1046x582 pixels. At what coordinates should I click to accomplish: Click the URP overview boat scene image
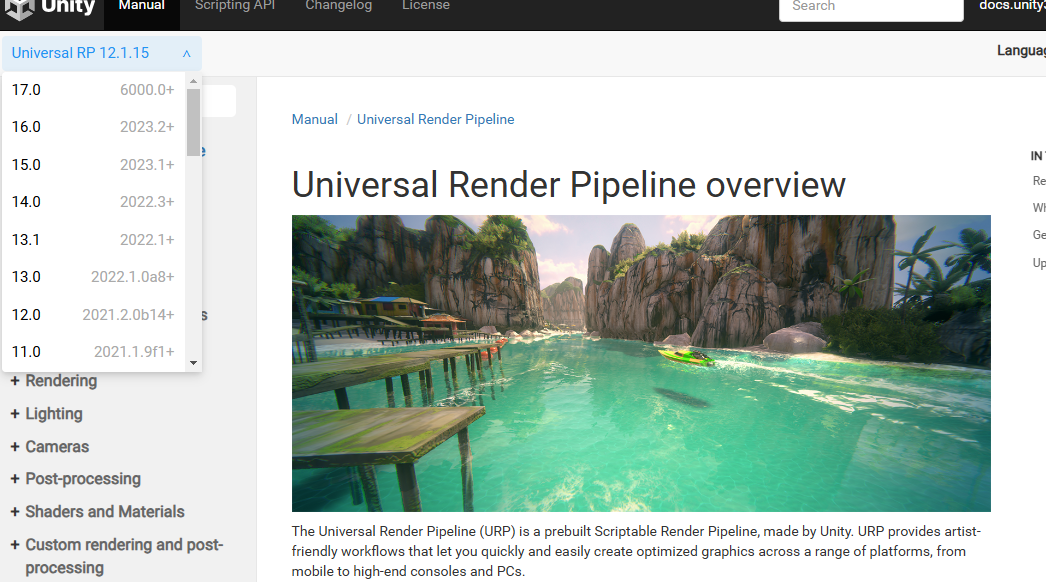641,363
